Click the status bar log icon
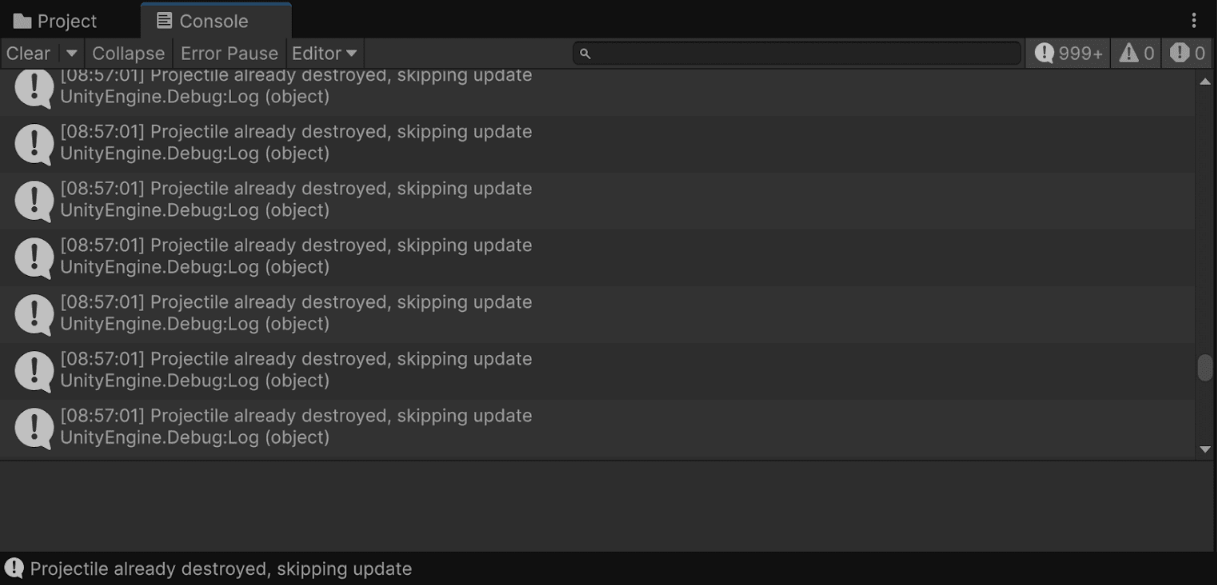Viewport: 1217px width, 585px height. point(14,568)
